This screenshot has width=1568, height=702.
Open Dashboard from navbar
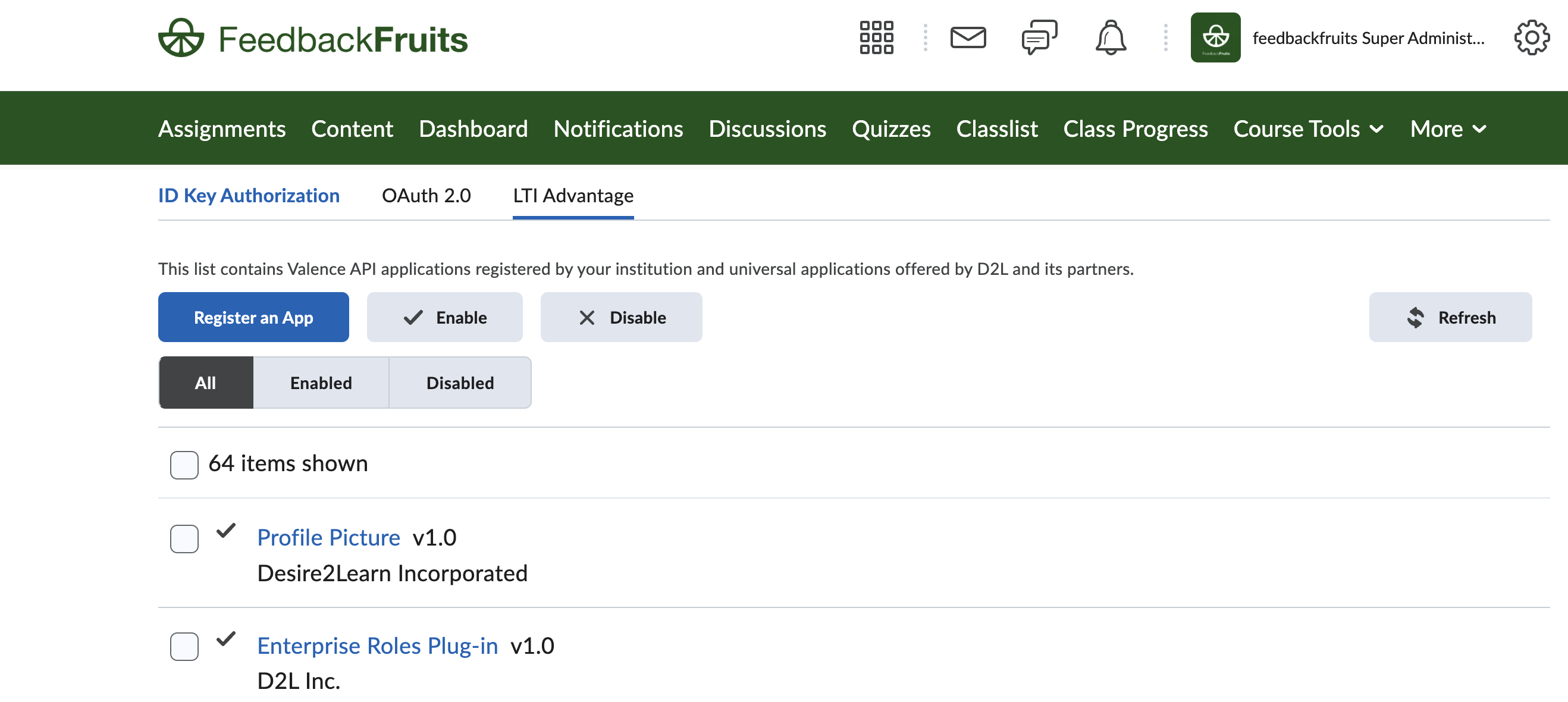[x=473, y=129]
